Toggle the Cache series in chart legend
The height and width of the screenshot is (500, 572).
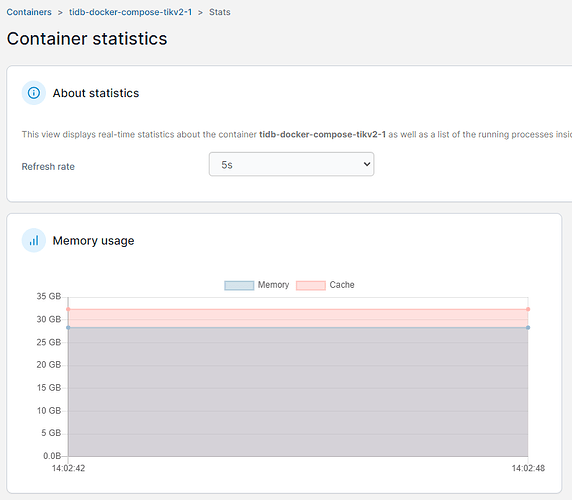point(325,285)
